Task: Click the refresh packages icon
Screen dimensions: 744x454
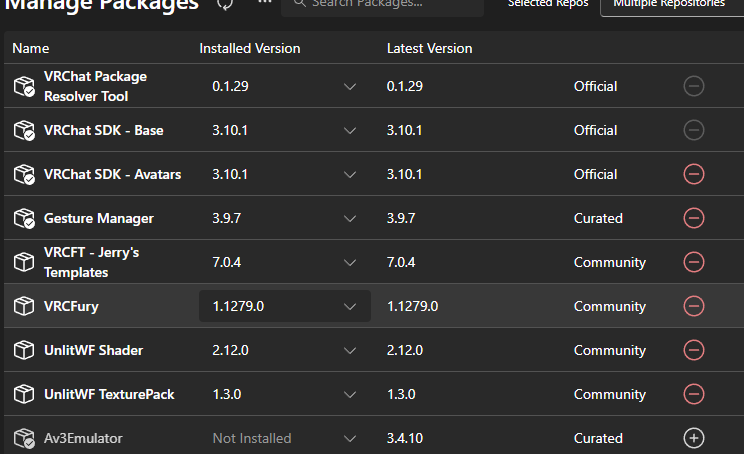Action: (x=226, y=4)
